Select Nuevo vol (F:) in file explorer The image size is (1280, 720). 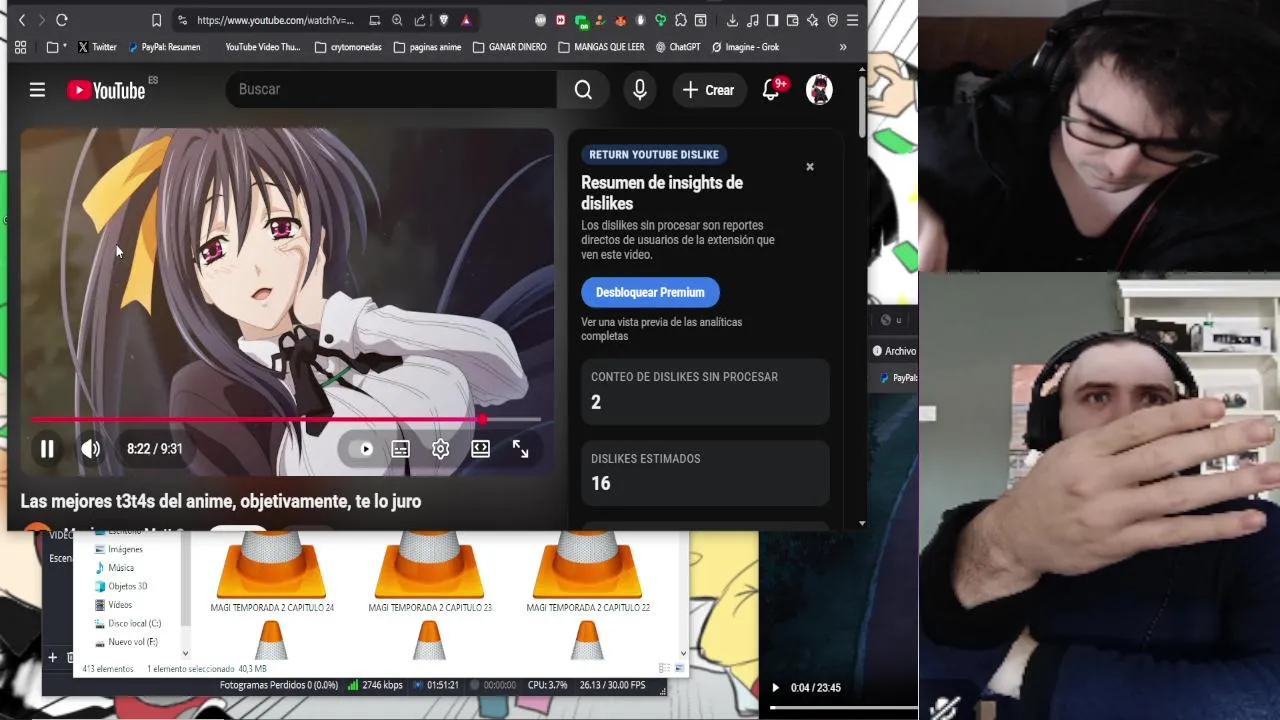[126, 642]
